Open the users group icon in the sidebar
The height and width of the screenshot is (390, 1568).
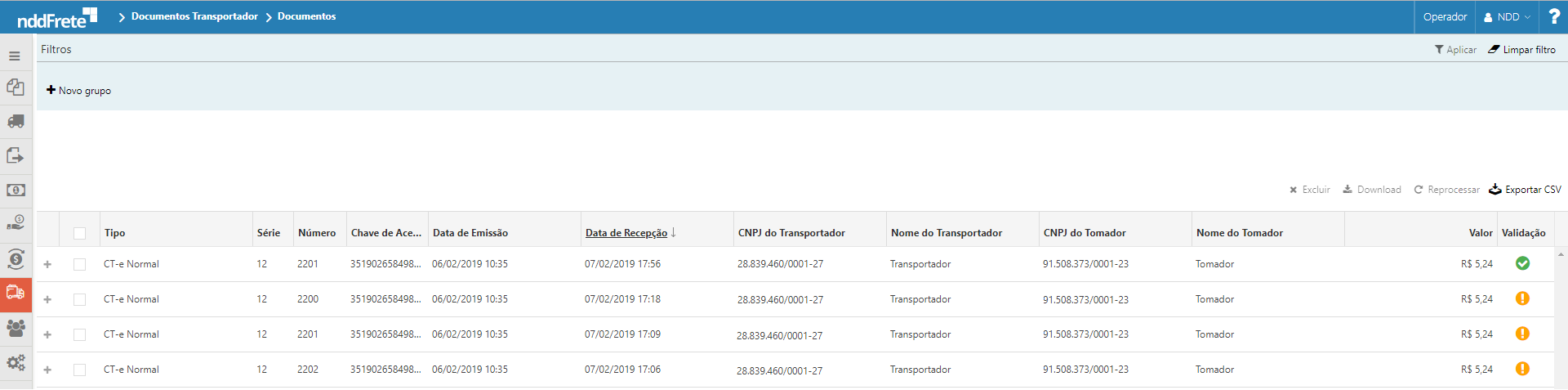[x=16, y=328]
